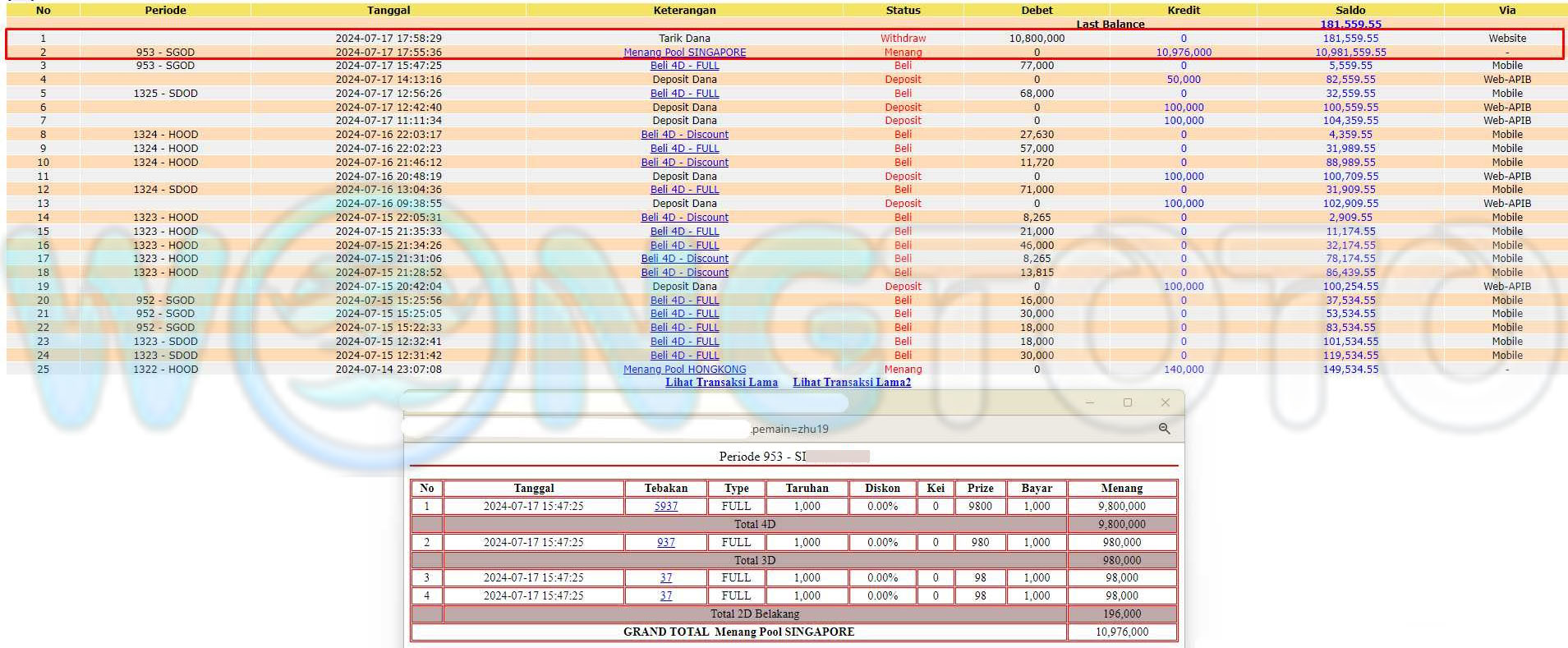Open Beli 4D - Discount at 21:28:52
1568x648 pixels.
pos(684,273)
